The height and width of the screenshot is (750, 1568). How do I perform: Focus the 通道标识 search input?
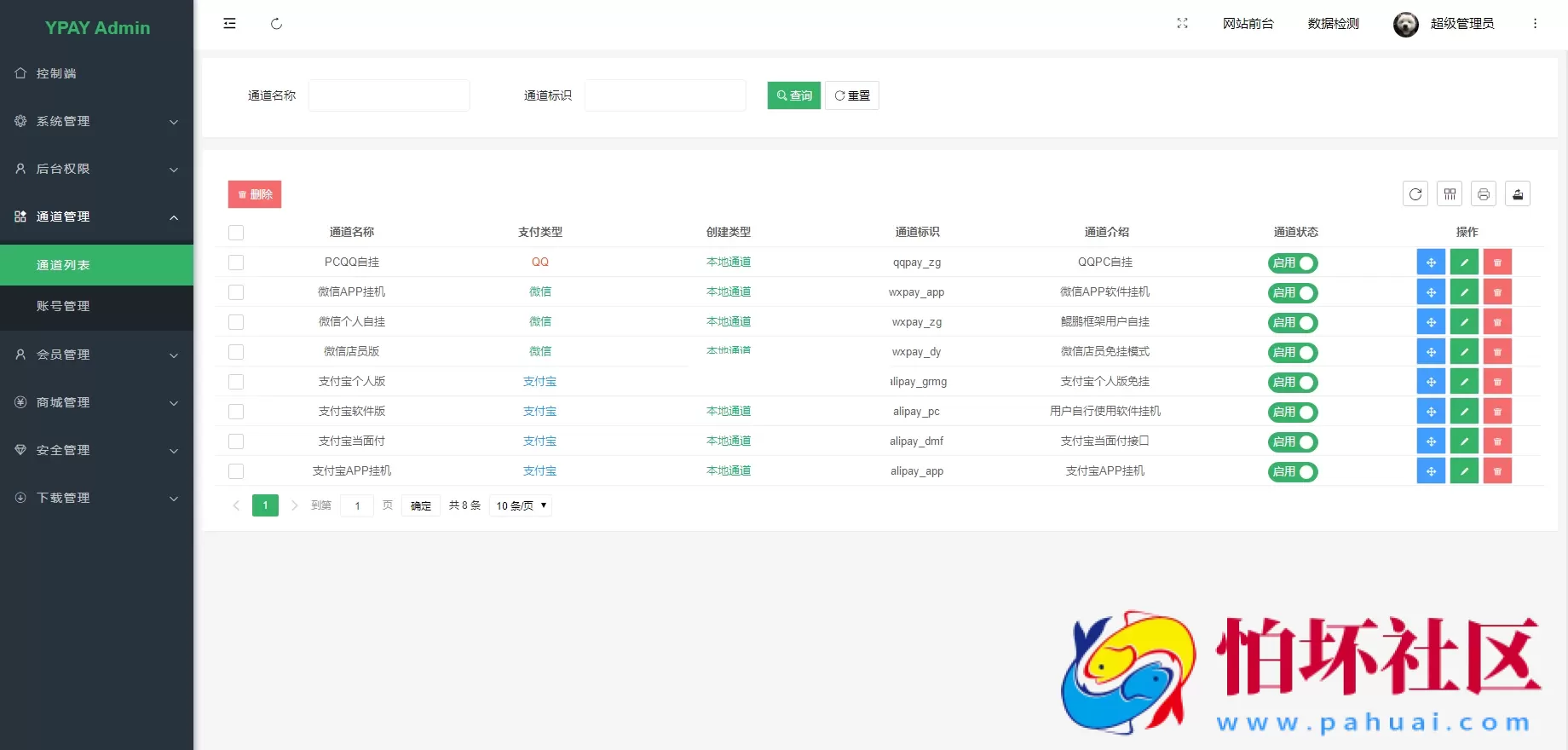665,95
